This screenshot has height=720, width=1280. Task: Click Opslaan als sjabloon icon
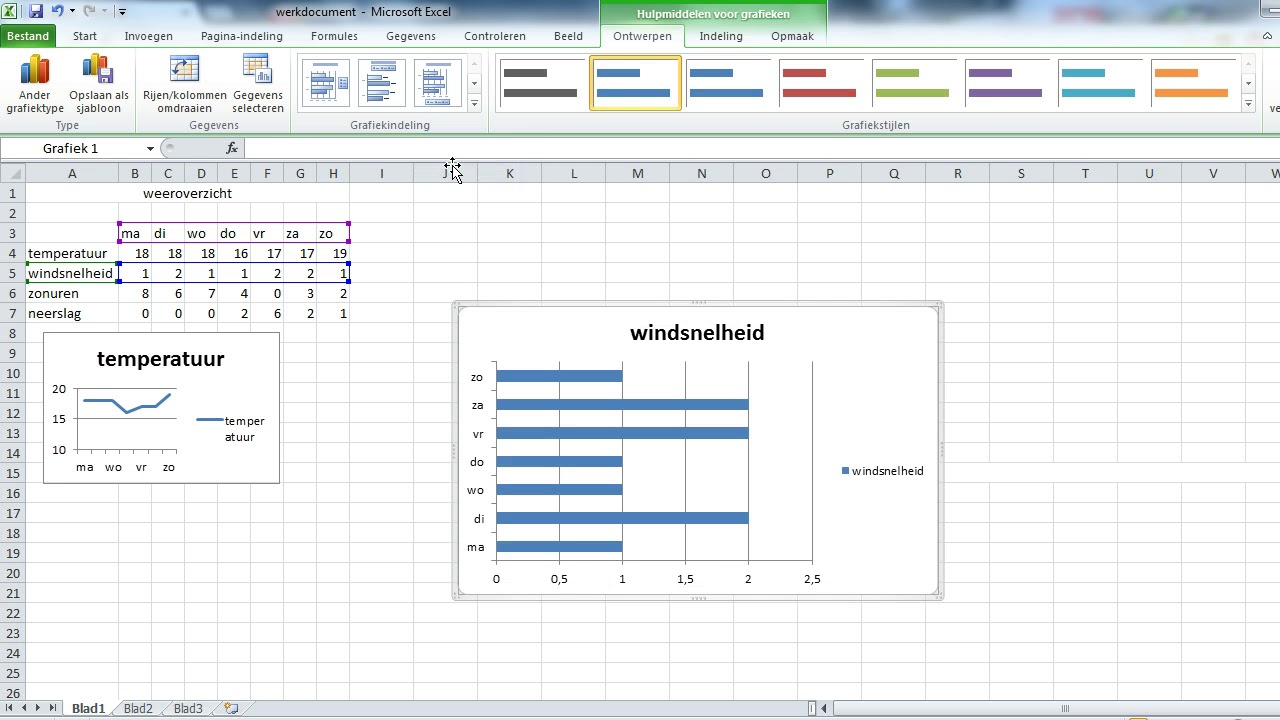[x=98, y=84]
